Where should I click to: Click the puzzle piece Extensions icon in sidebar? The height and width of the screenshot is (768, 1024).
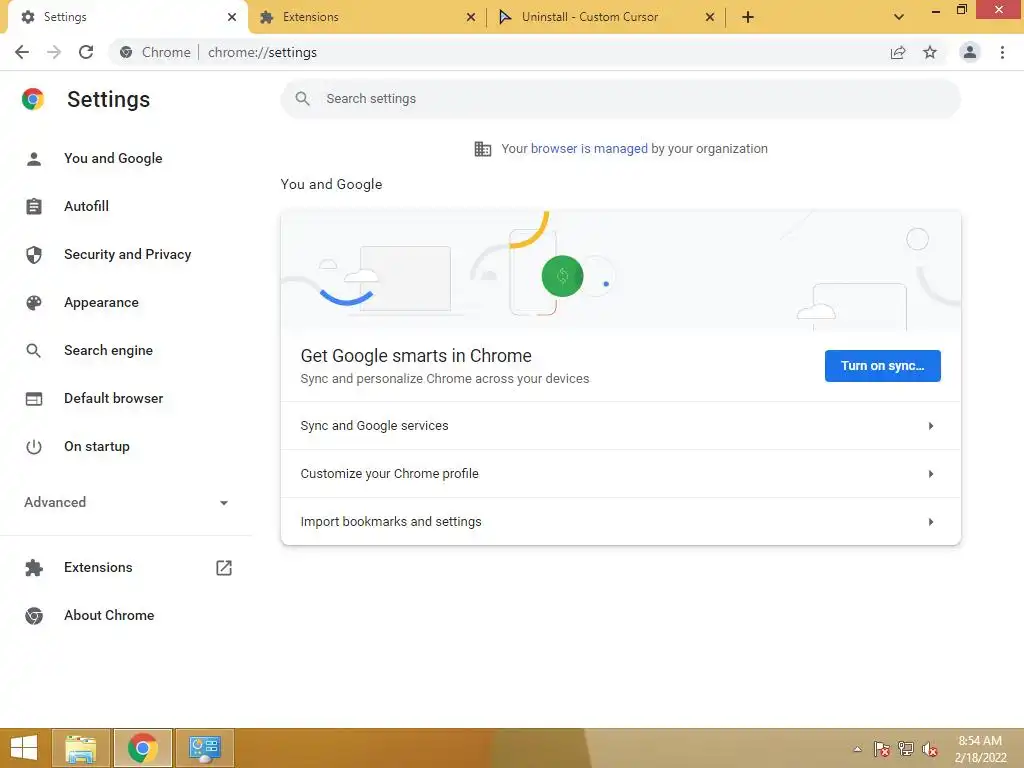(x=34, y=568)
